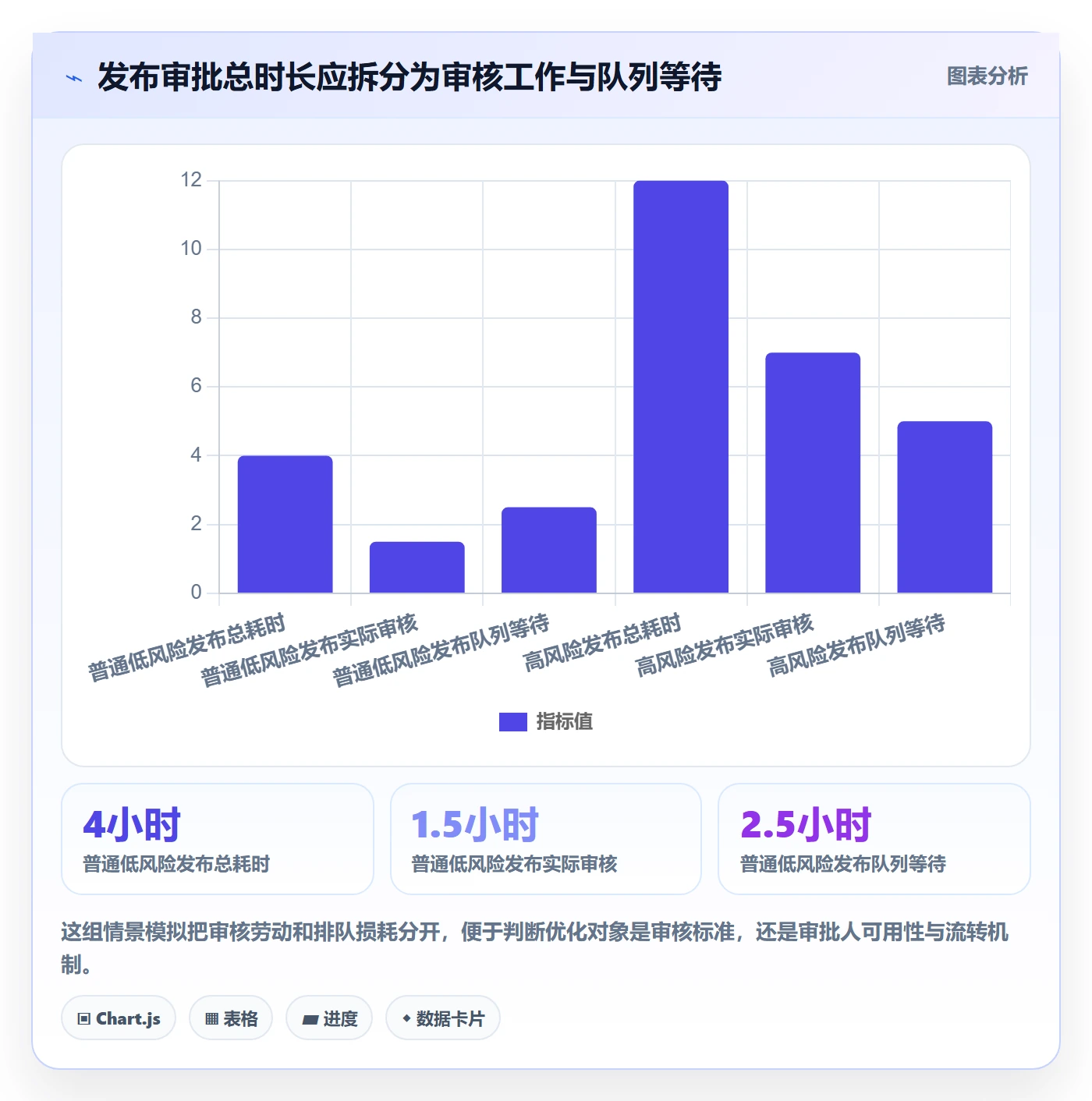
Task: Click the card title 发布审批总时长应拆分为审核工作与队列等待
Action: click(409, 77)
